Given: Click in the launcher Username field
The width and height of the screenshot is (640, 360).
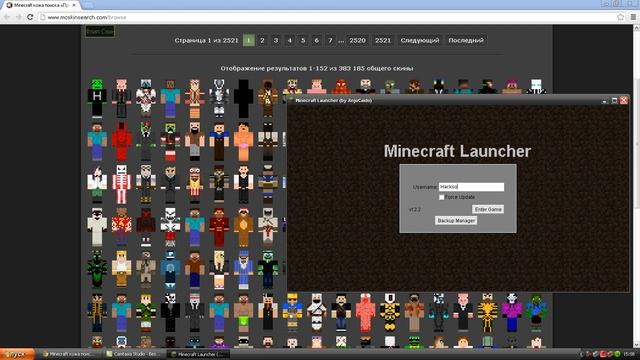Looking at the screenshot, I should pos(471,187).
